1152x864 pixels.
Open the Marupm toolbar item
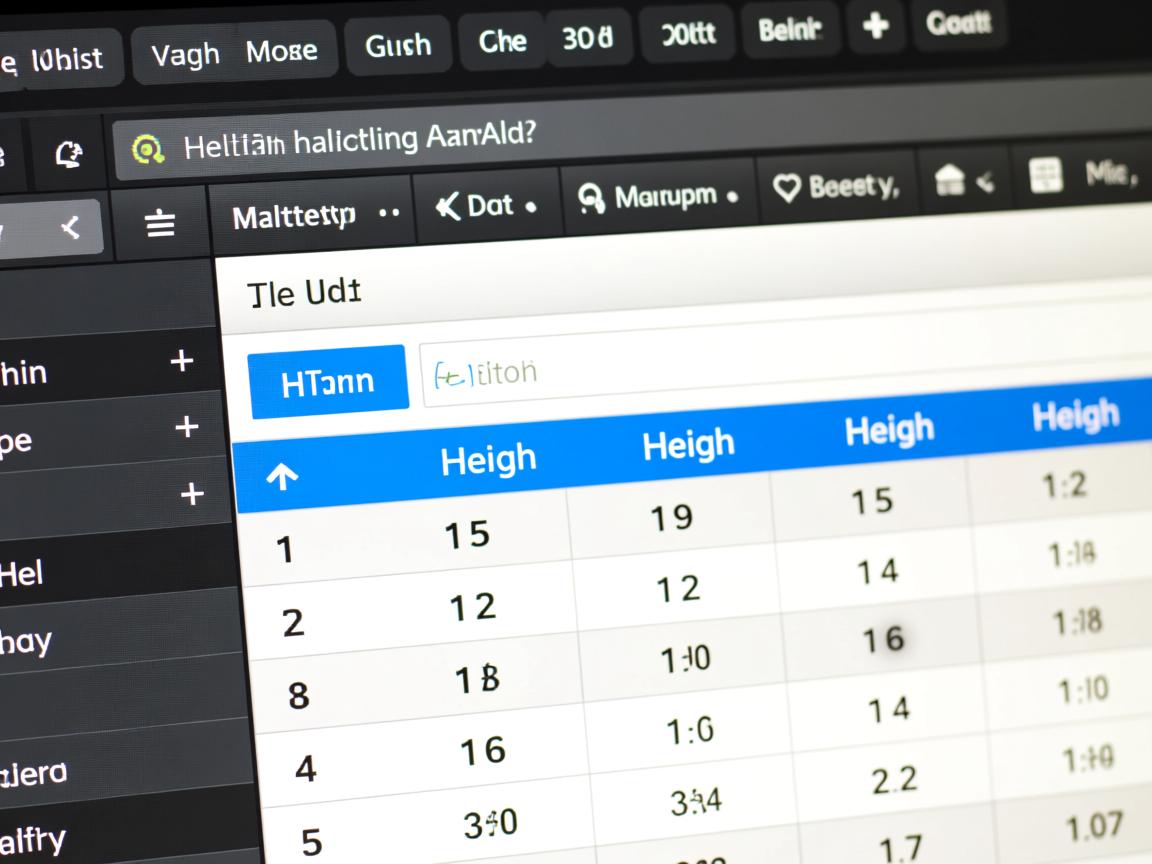point(659,197)
